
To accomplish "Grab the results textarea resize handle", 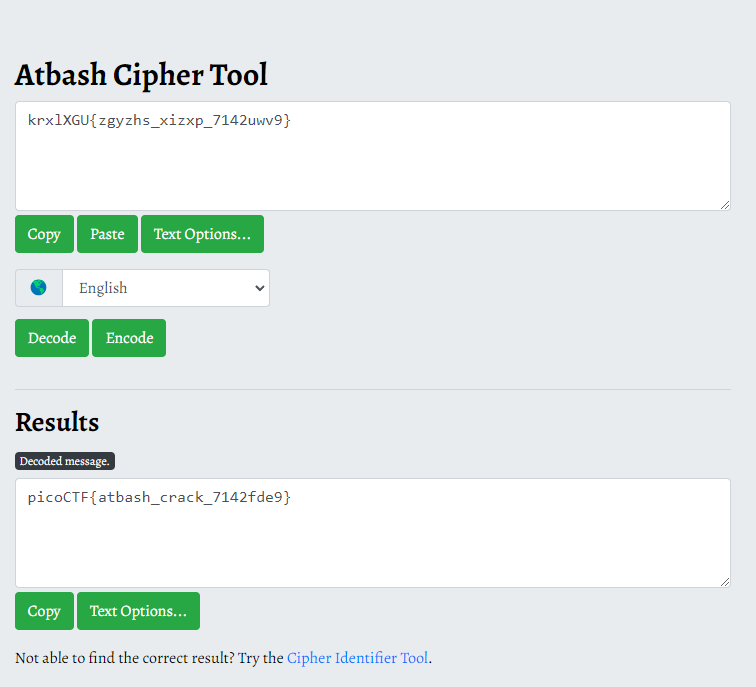I will [724, 581].
